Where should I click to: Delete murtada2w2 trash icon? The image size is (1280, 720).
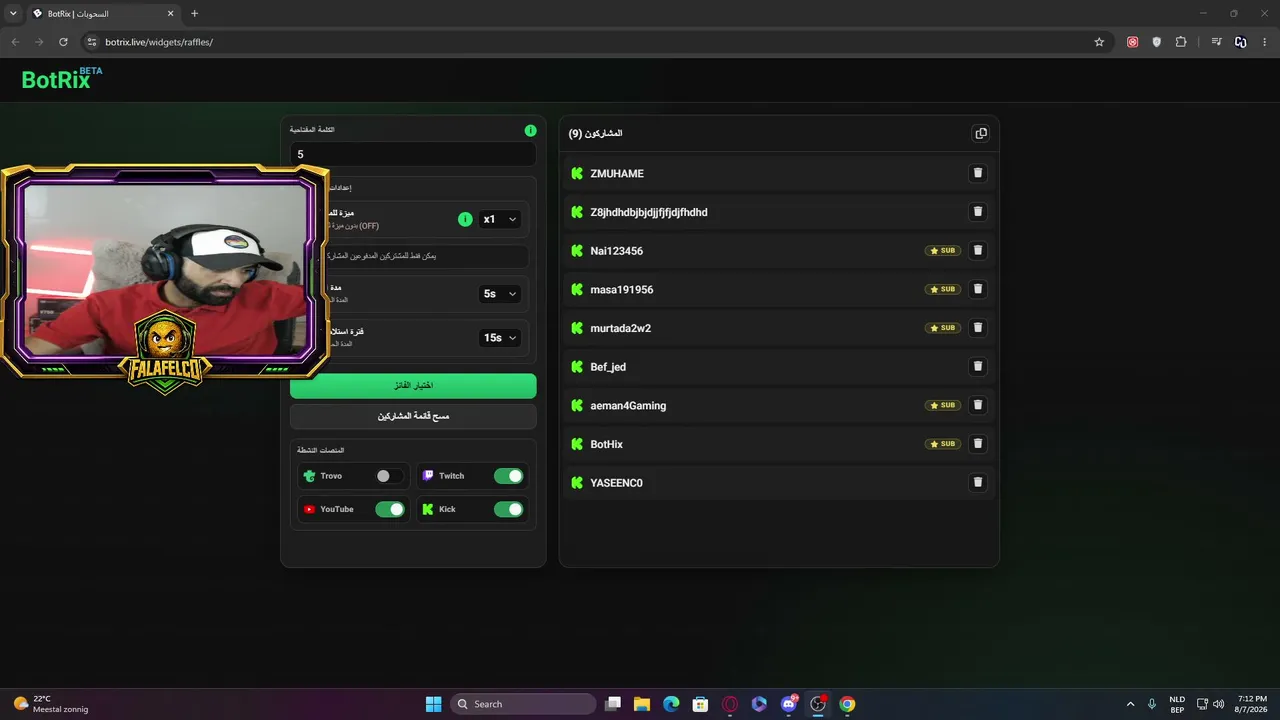point(978,328)
